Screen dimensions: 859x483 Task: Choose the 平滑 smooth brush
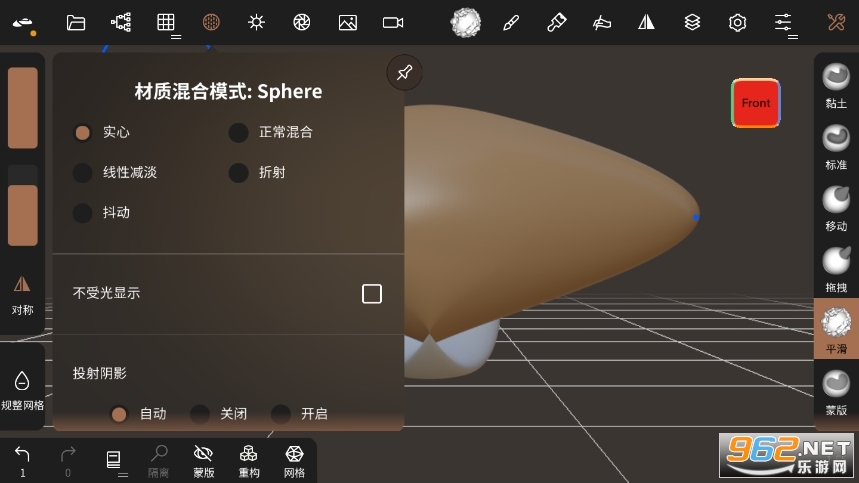pyautogui.click(x=835, y=329)
